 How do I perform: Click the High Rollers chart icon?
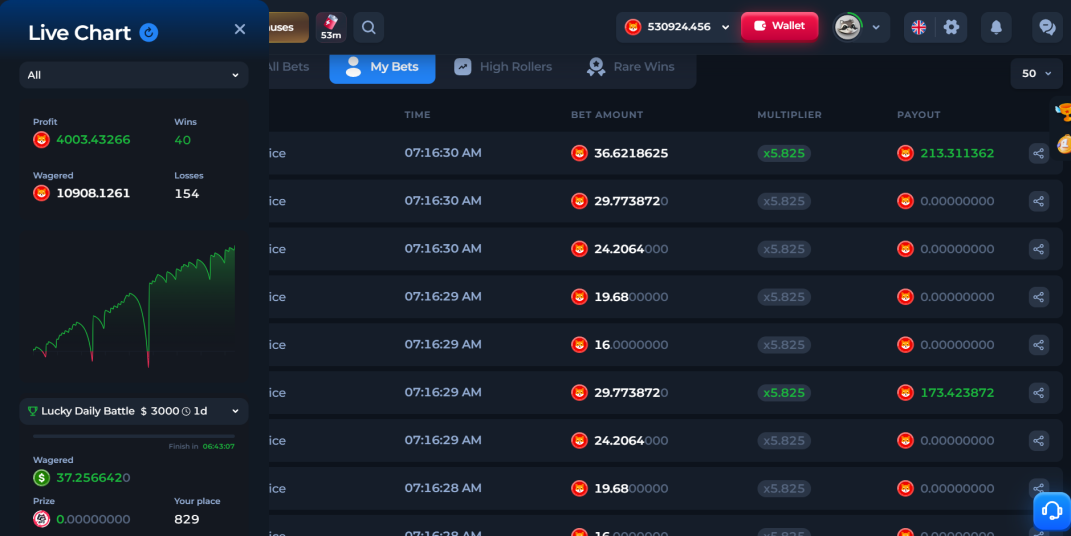click(x=463, y=67)
